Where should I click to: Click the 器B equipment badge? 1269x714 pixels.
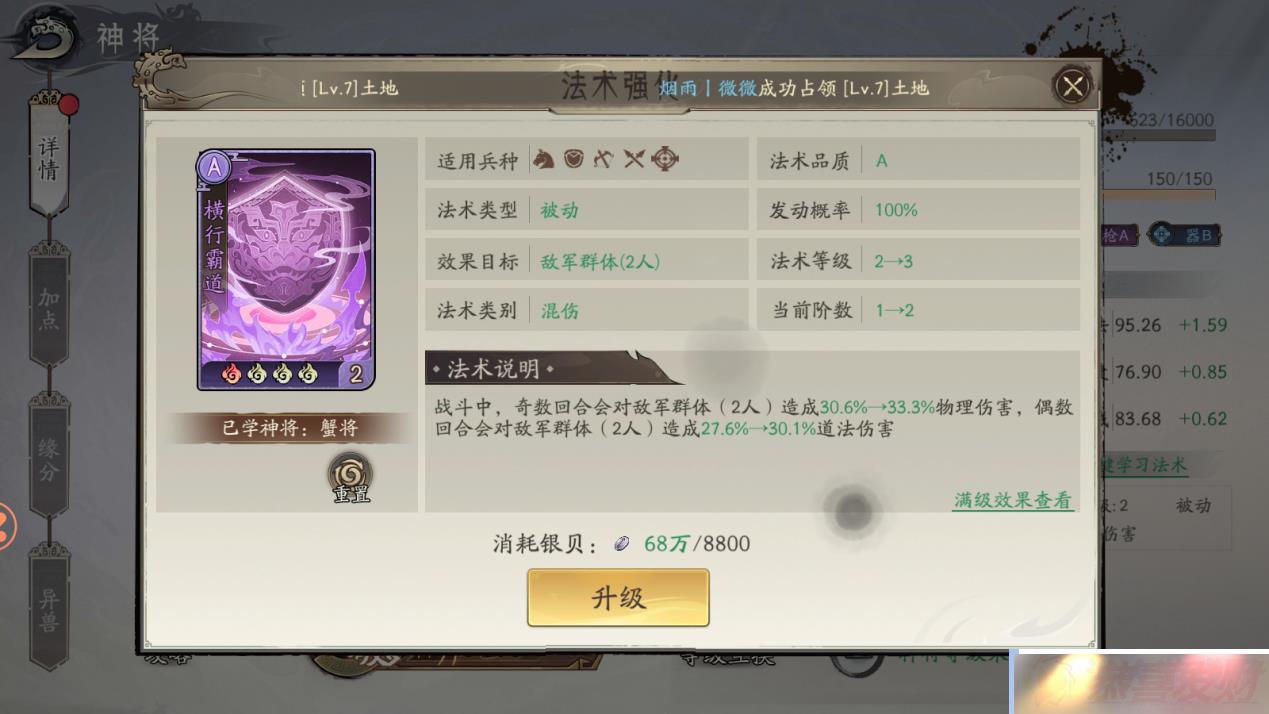click(x=1184, y=236)
